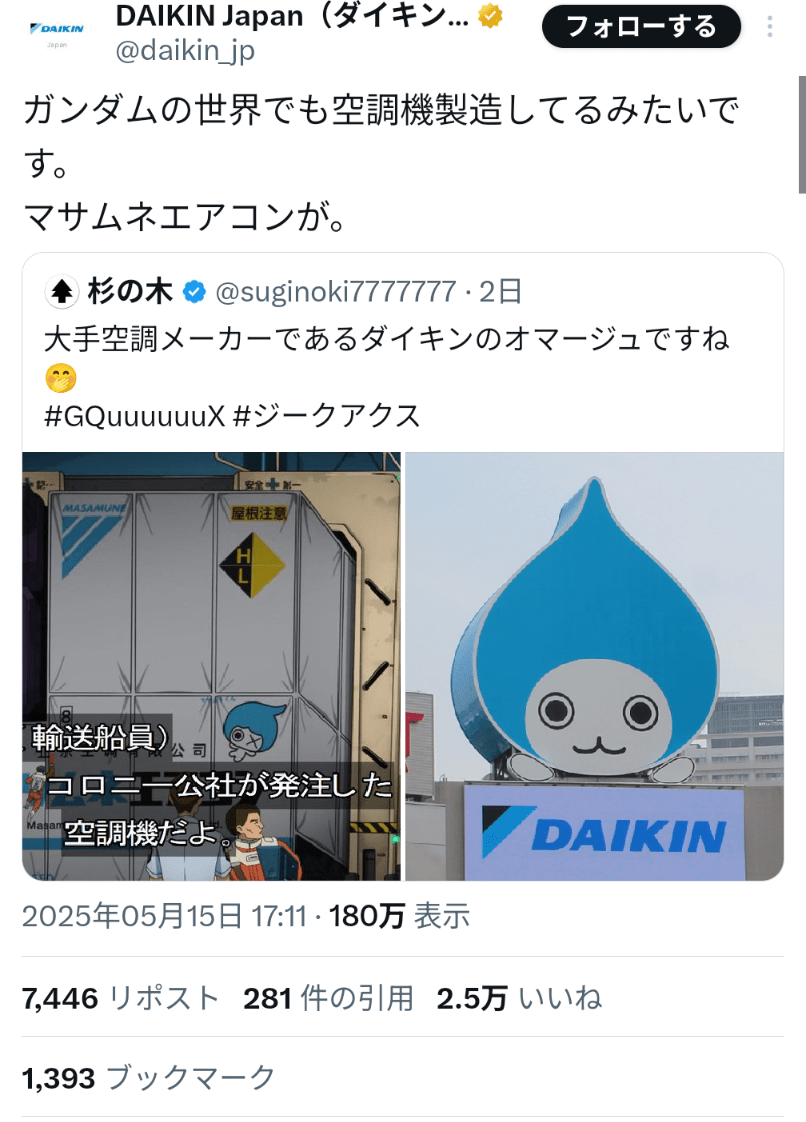This screenshot has height=1122, width=806.
Task: Tap the フォローする follow button
Action: click(x=641, y=27)
